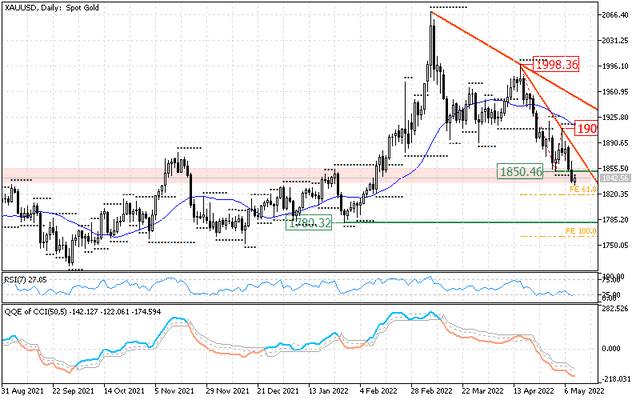
Task: Select the 31 Aug 2021 date marker
Action: coord(22,391)
